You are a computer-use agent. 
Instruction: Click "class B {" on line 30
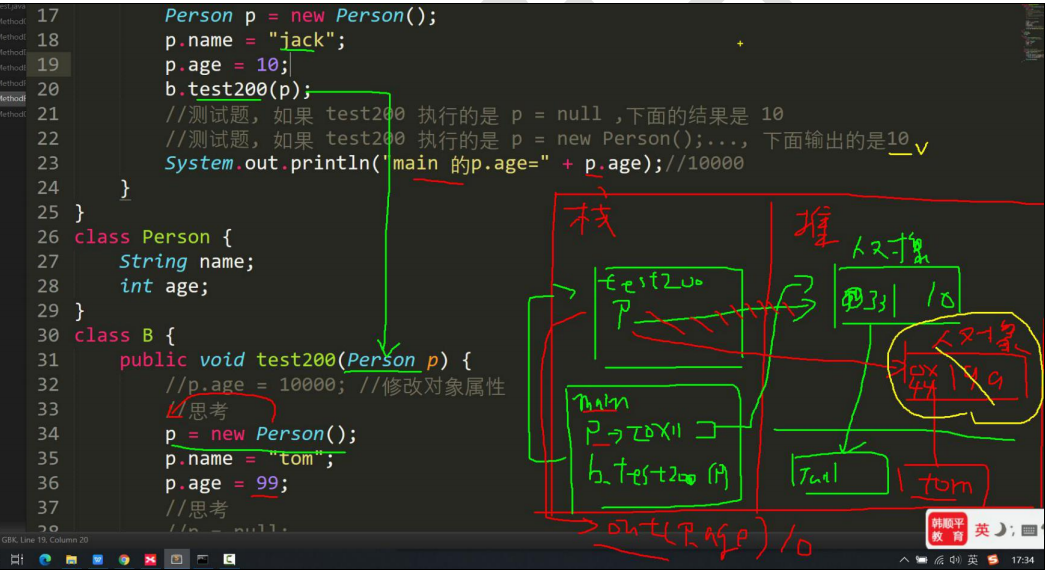124,335
